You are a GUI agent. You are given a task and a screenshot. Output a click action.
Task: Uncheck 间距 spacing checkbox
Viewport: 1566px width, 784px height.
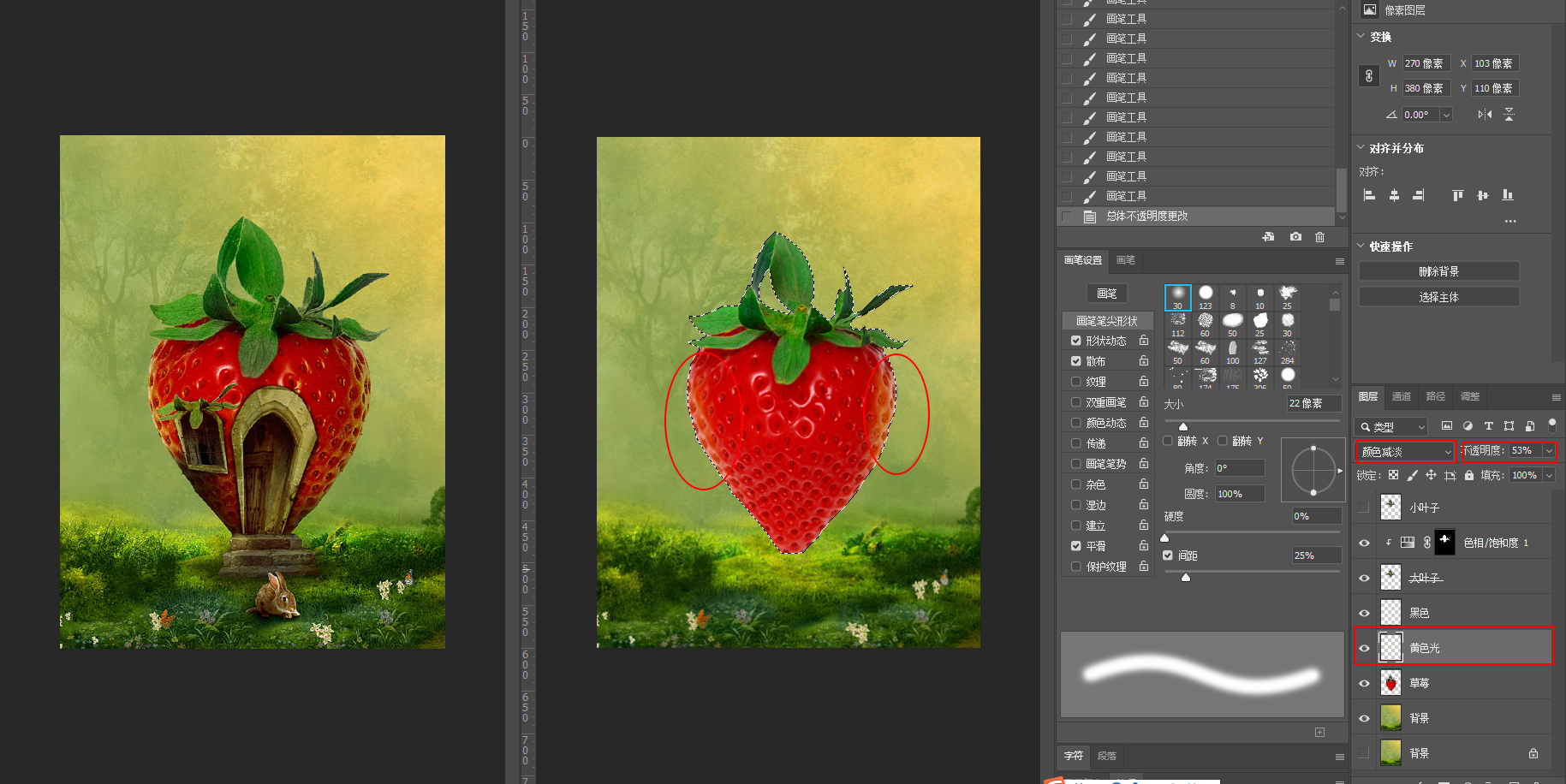tap(1168, 555)
